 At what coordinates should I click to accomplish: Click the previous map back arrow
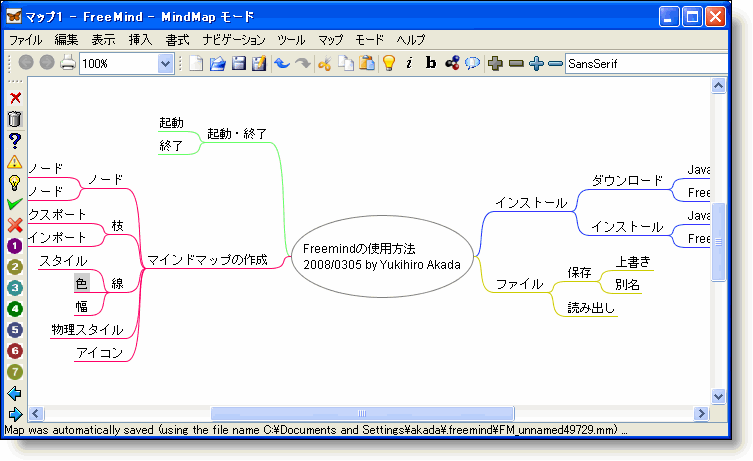[26, 63]
